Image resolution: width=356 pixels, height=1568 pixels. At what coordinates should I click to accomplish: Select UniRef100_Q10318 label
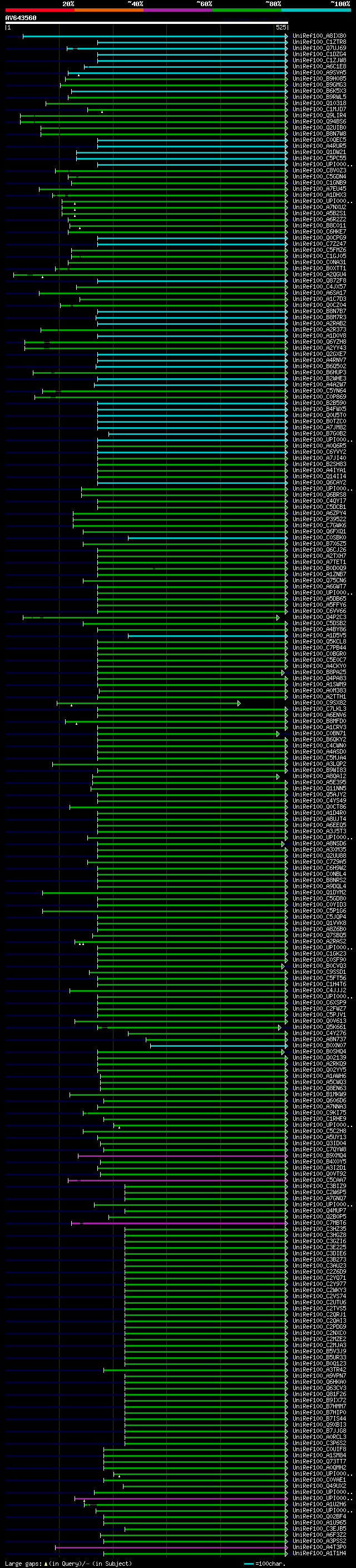point(319,103)
